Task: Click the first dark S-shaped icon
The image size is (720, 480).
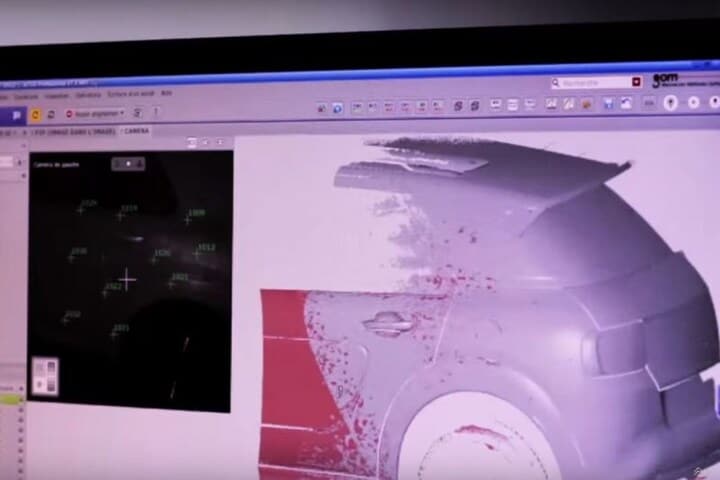Action: coord(458,106)
